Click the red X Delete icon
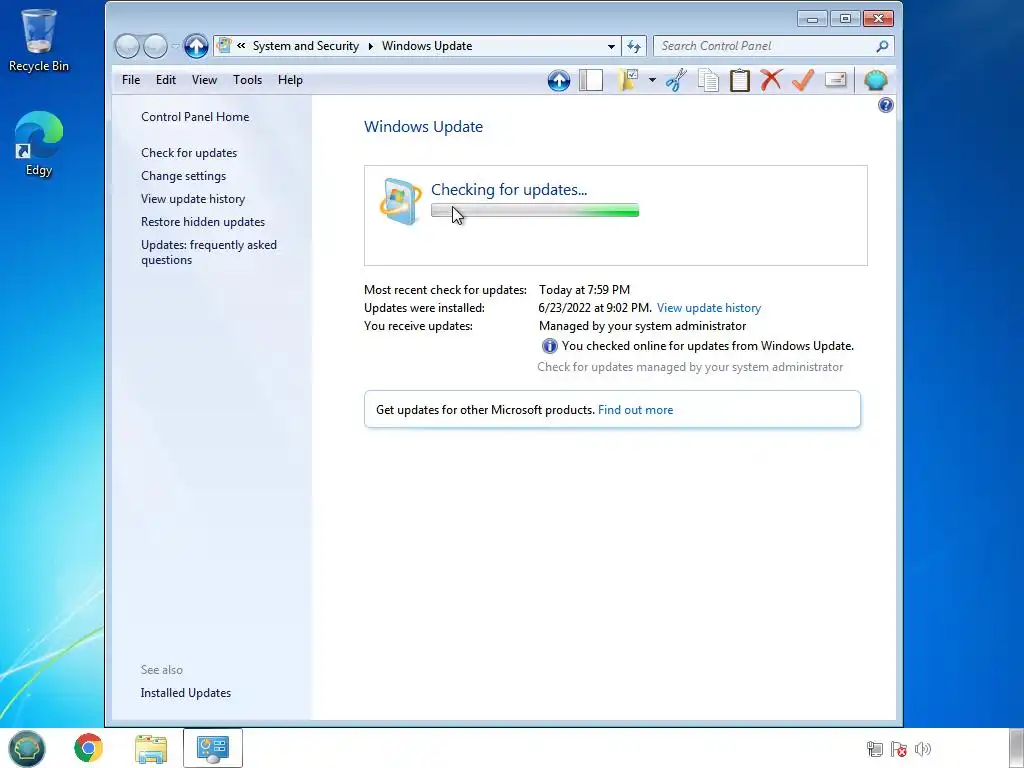 point(771,80)
